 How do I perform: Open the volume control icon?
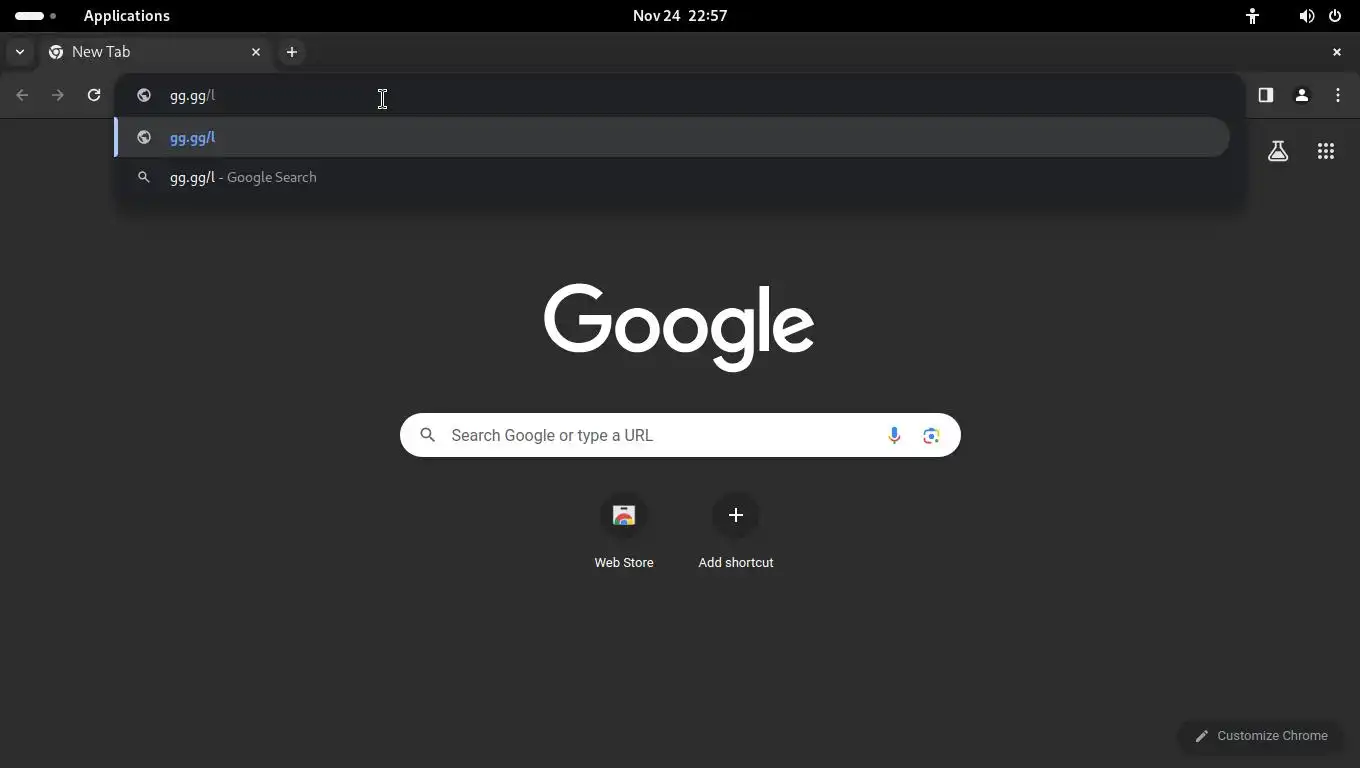1306,16
